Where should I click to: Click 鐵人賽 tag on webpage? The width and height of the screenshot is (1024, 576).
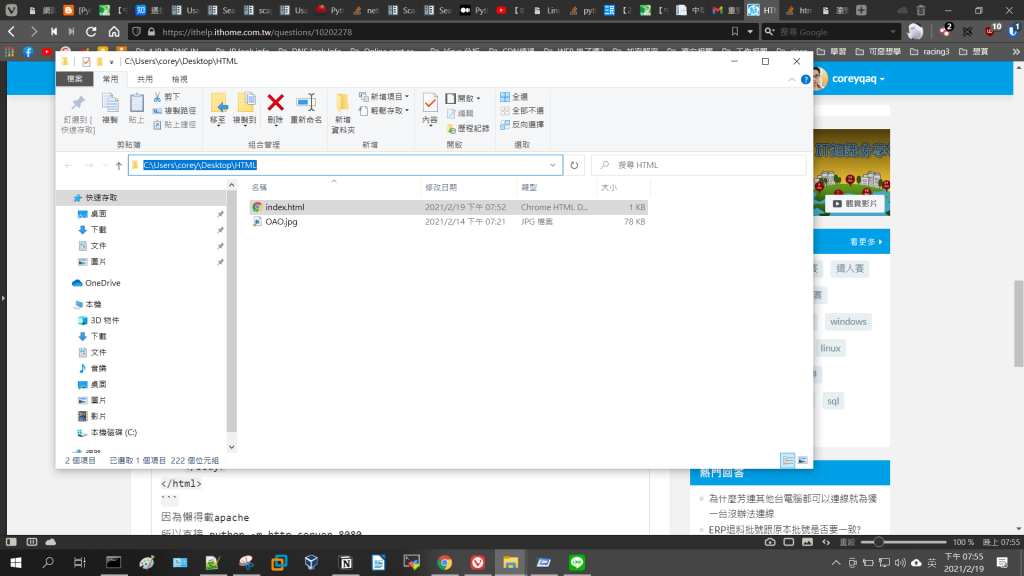pyautogui.click(x=850, y=268)
